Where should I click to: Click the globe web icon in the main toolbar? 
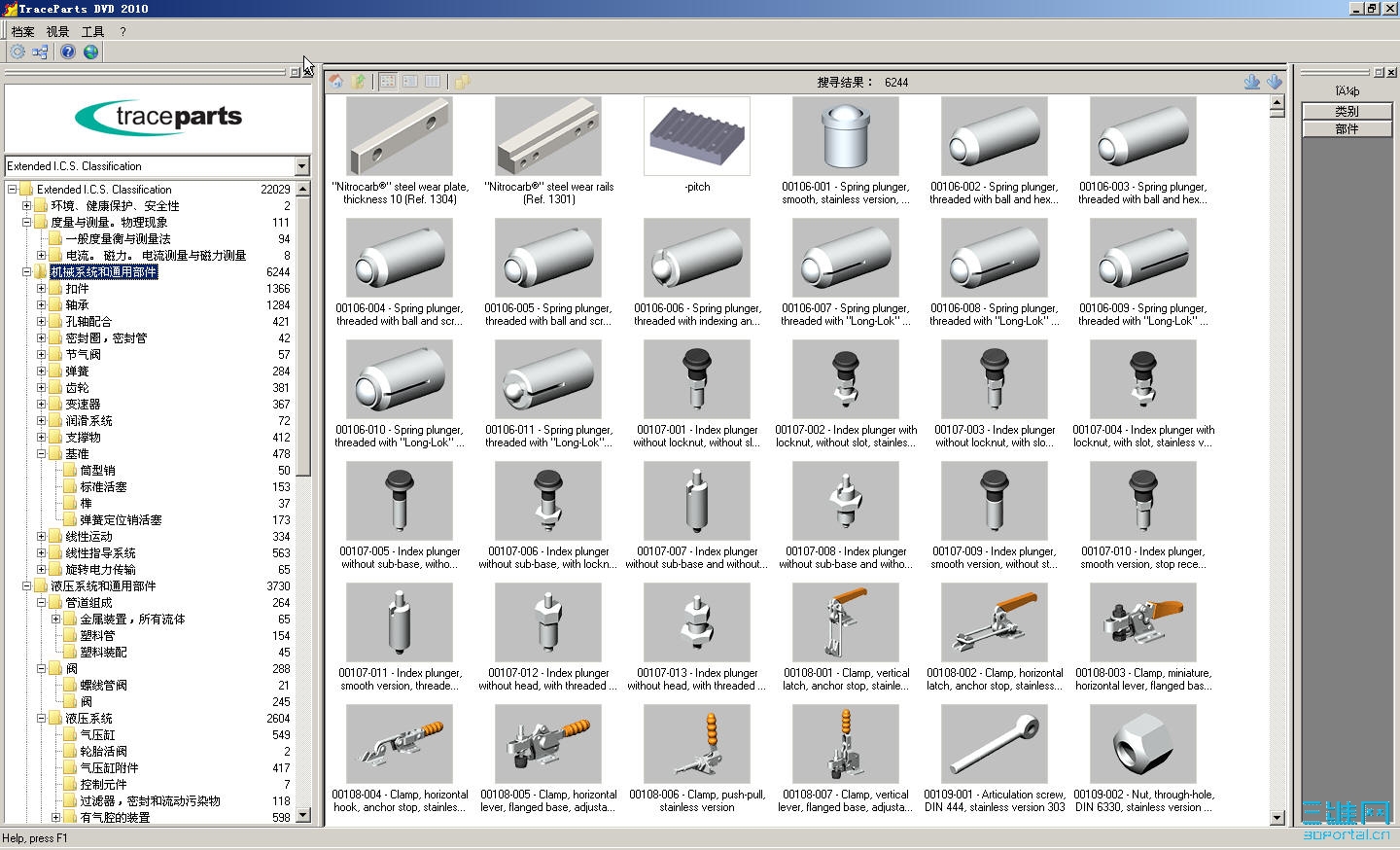coord(91,52)
